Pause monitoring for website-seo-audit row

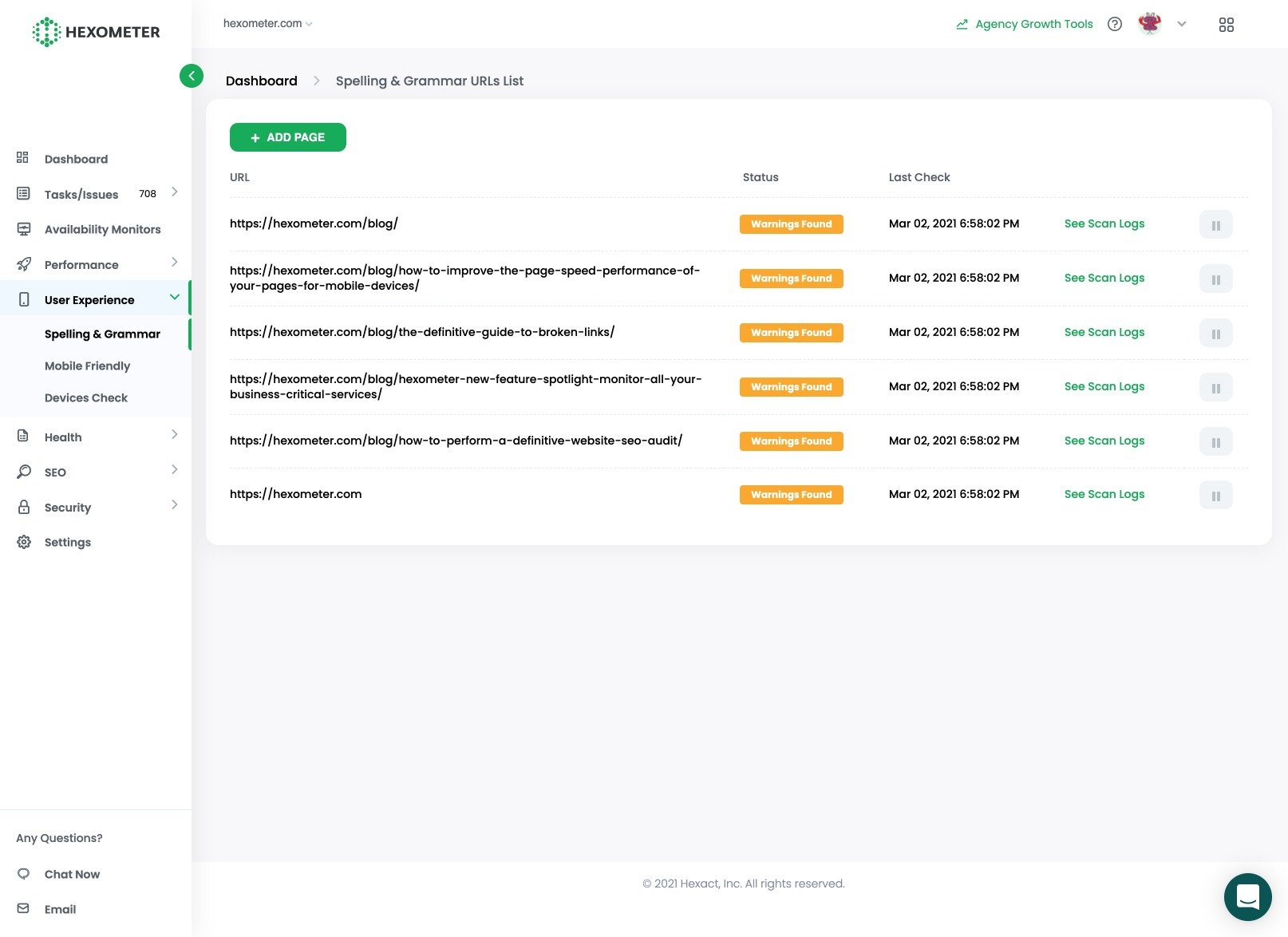1216,442
